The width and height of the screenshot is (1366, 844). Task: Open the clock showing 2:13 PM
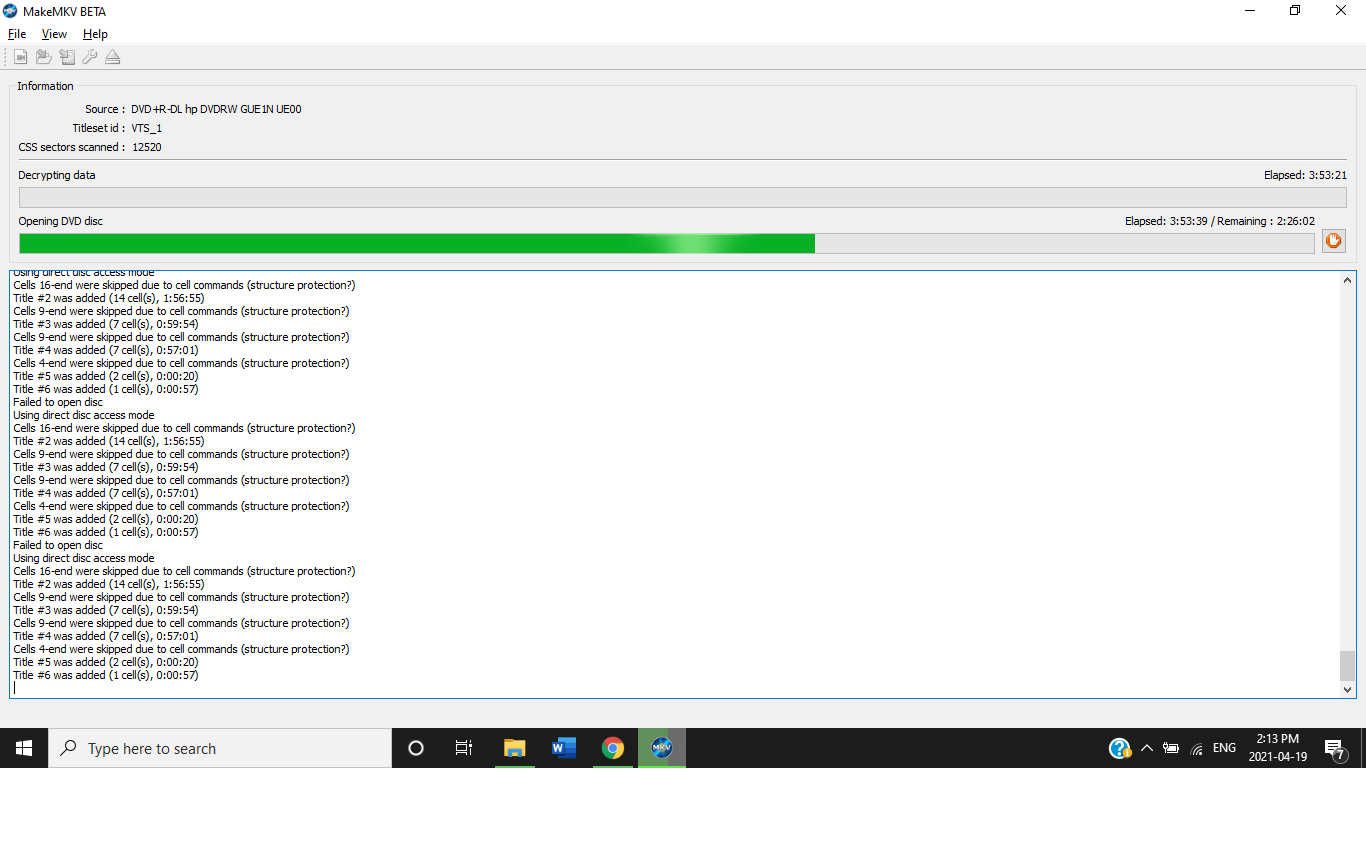[1278, 748]
